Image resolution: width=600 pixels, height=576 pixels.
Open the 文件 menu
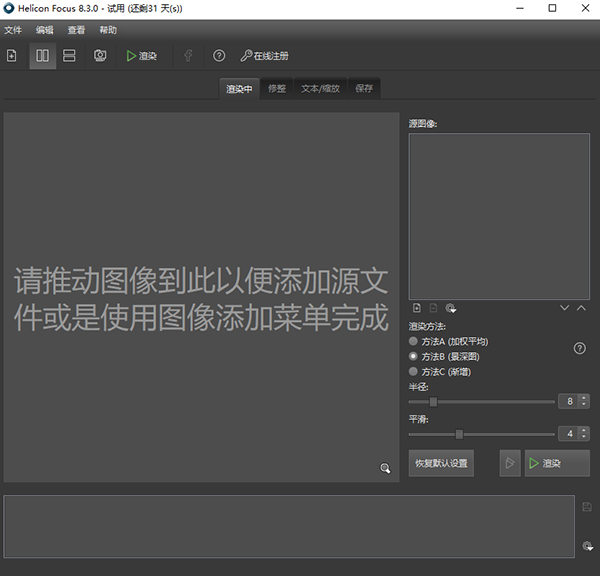coord(13,30)
